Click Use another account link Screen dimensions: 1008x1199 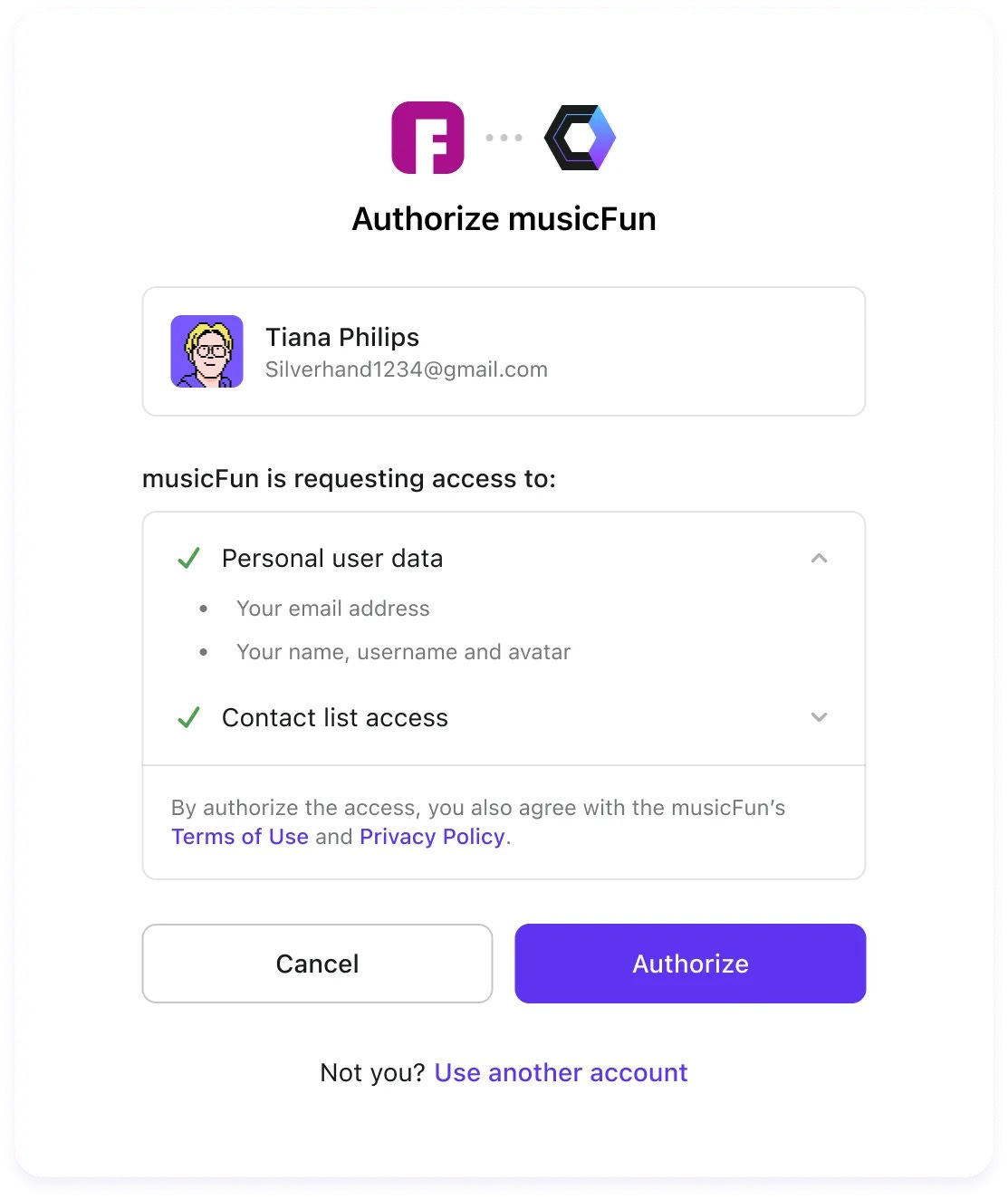(x=561, y=1073)
